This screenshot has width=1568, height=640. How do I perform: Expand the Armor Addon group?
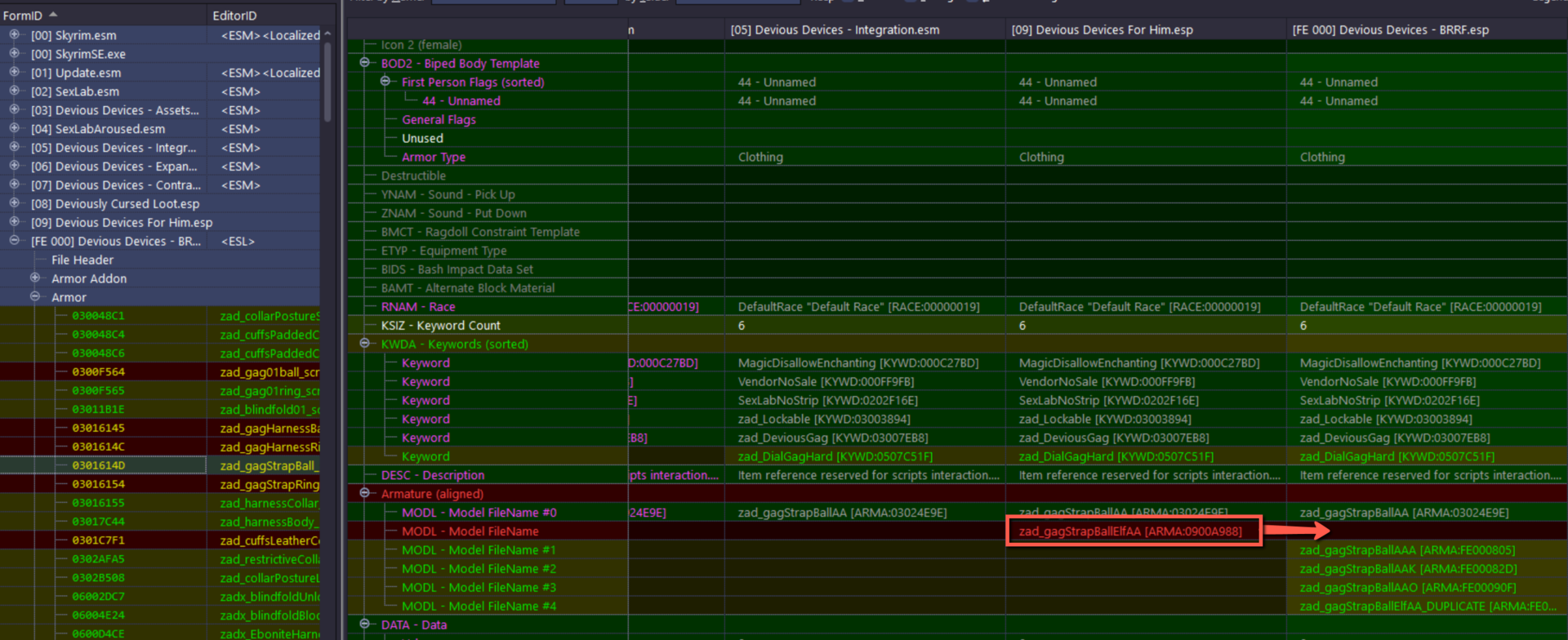[x=35, y=278]
